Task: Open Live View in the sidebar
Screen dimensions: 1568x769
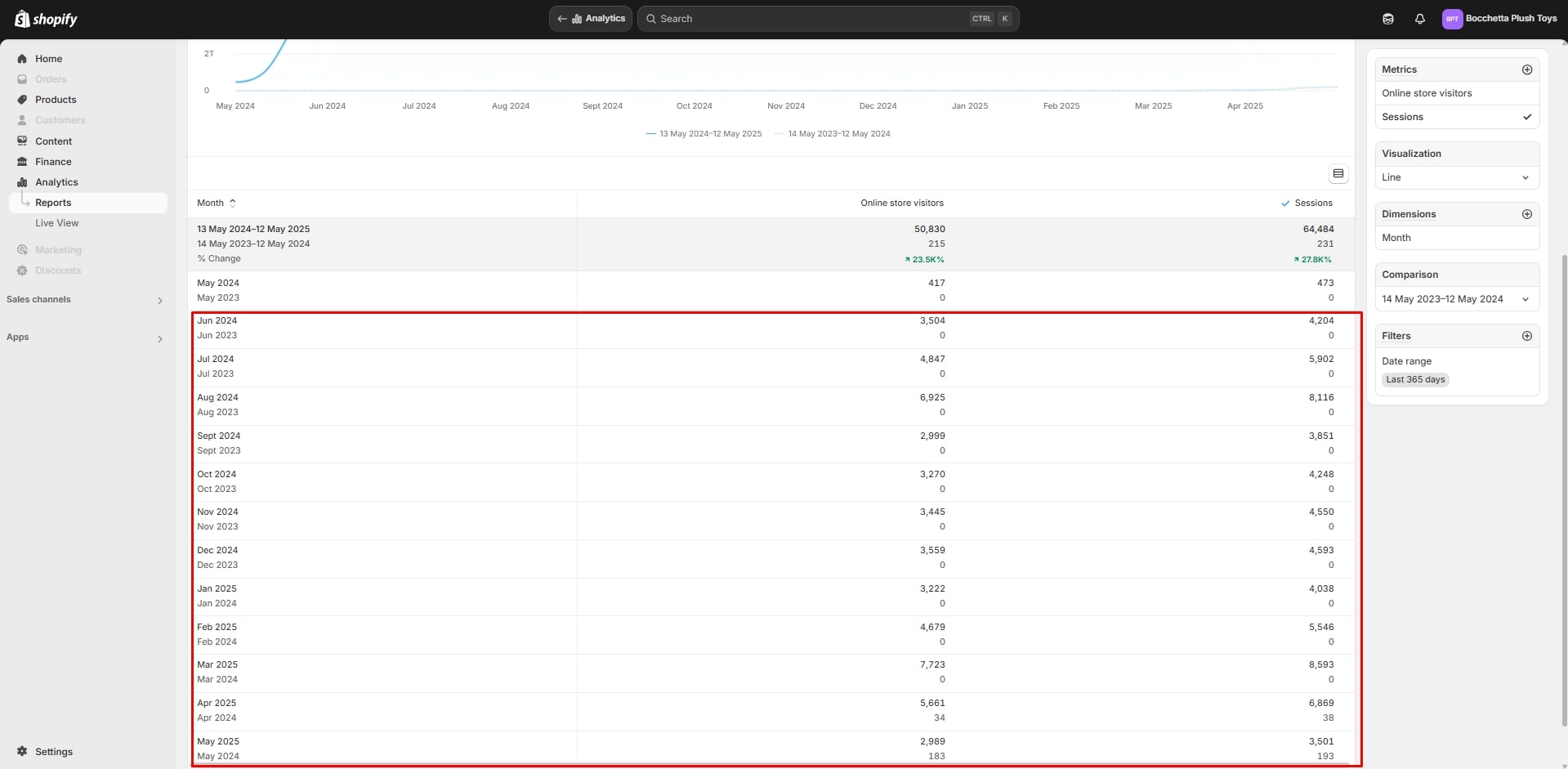Action: [57, 223]
